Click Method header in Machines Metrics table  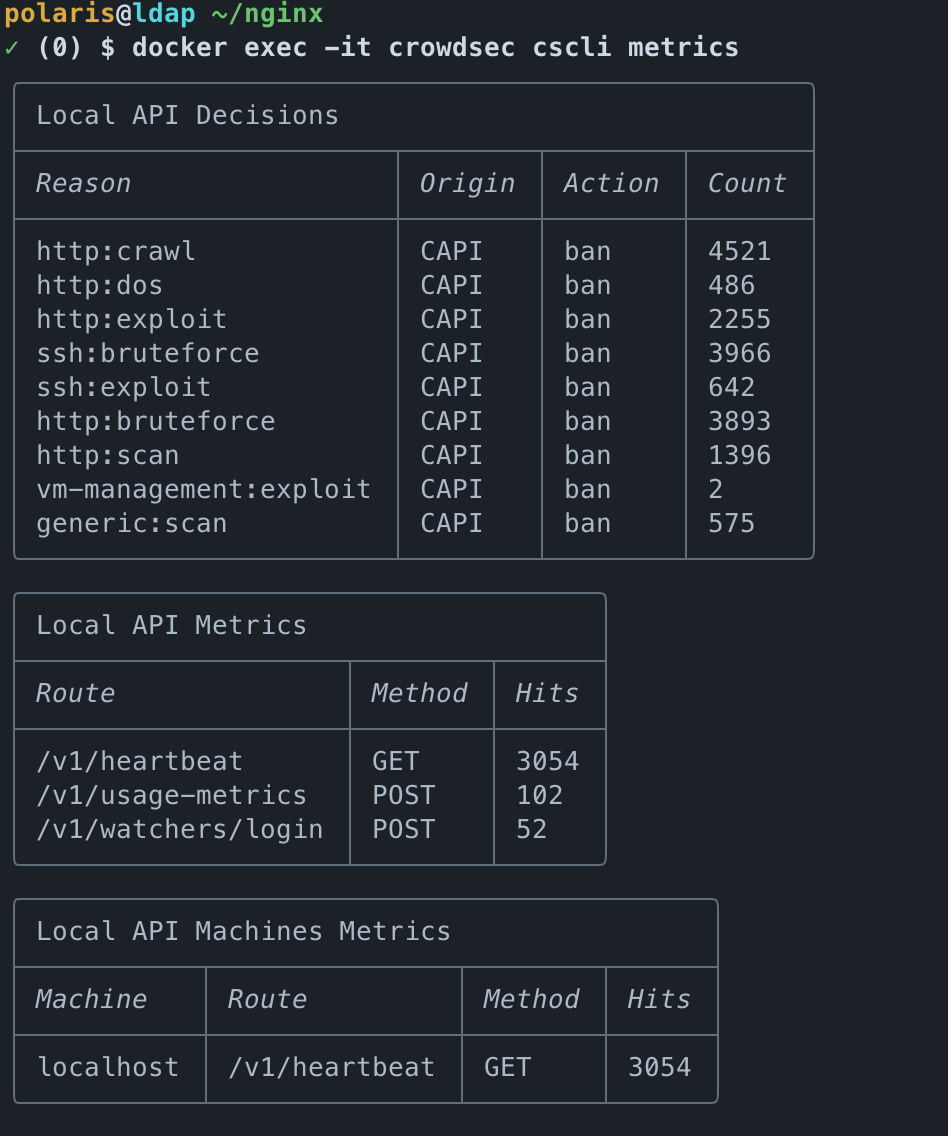(531, 1000)
